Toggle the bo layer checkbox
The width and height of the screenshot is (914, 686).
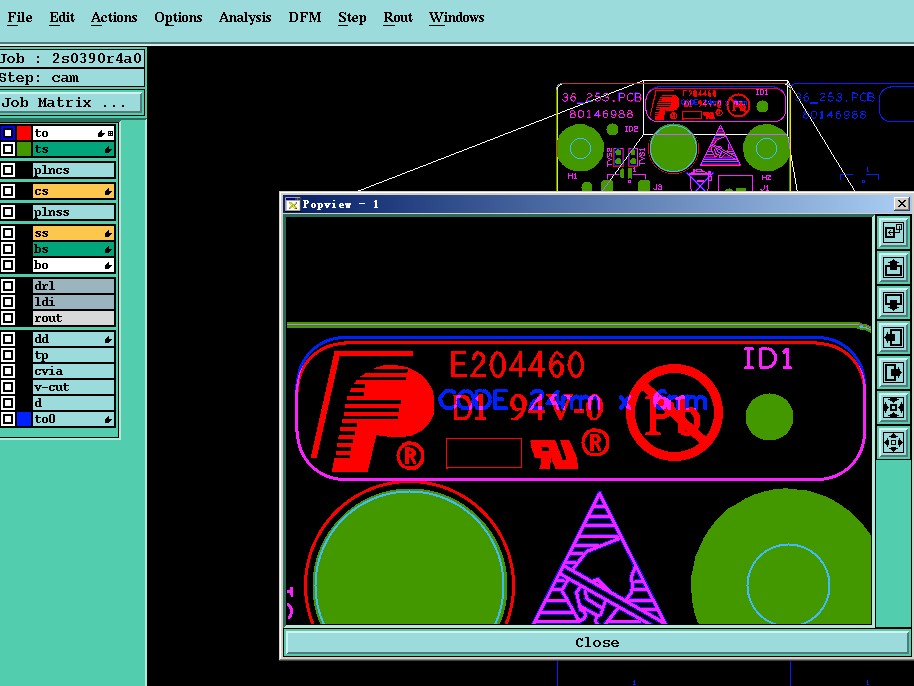tap(8, 265)
